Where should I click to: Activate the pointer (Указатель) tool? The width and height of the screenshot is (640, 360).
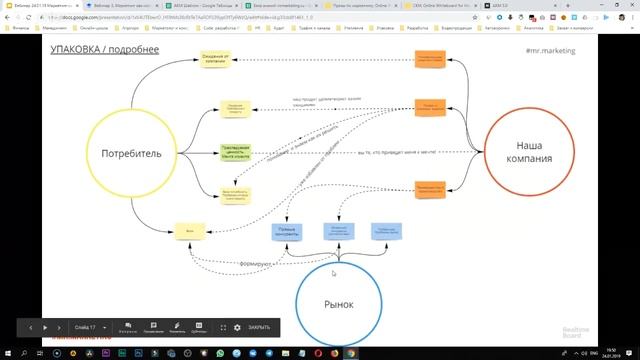(x=177, y=328)
